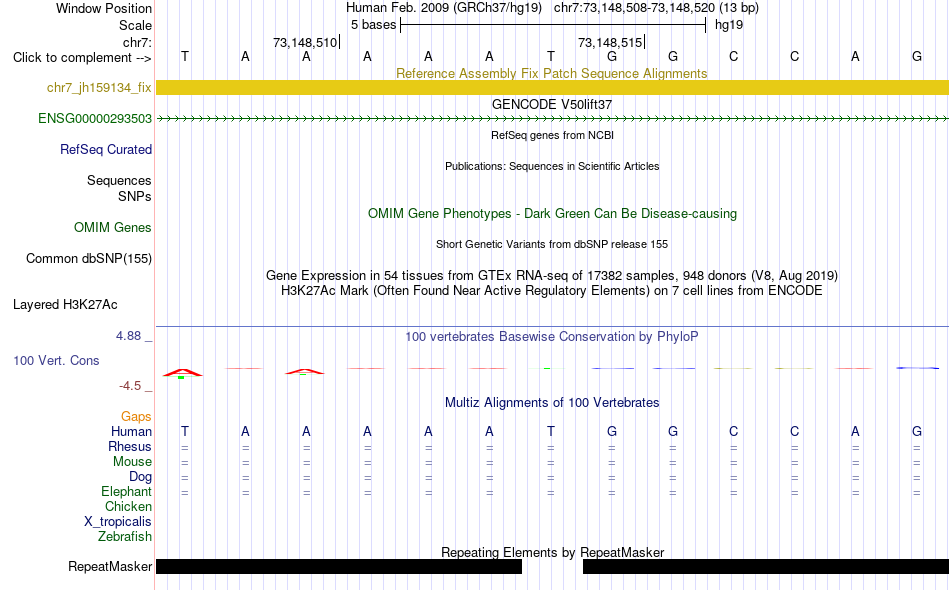Image resolution: width=950 pixels, height=590 pixels.
Task: Click the Rhesus species label
Action: [x=130, y=446]
